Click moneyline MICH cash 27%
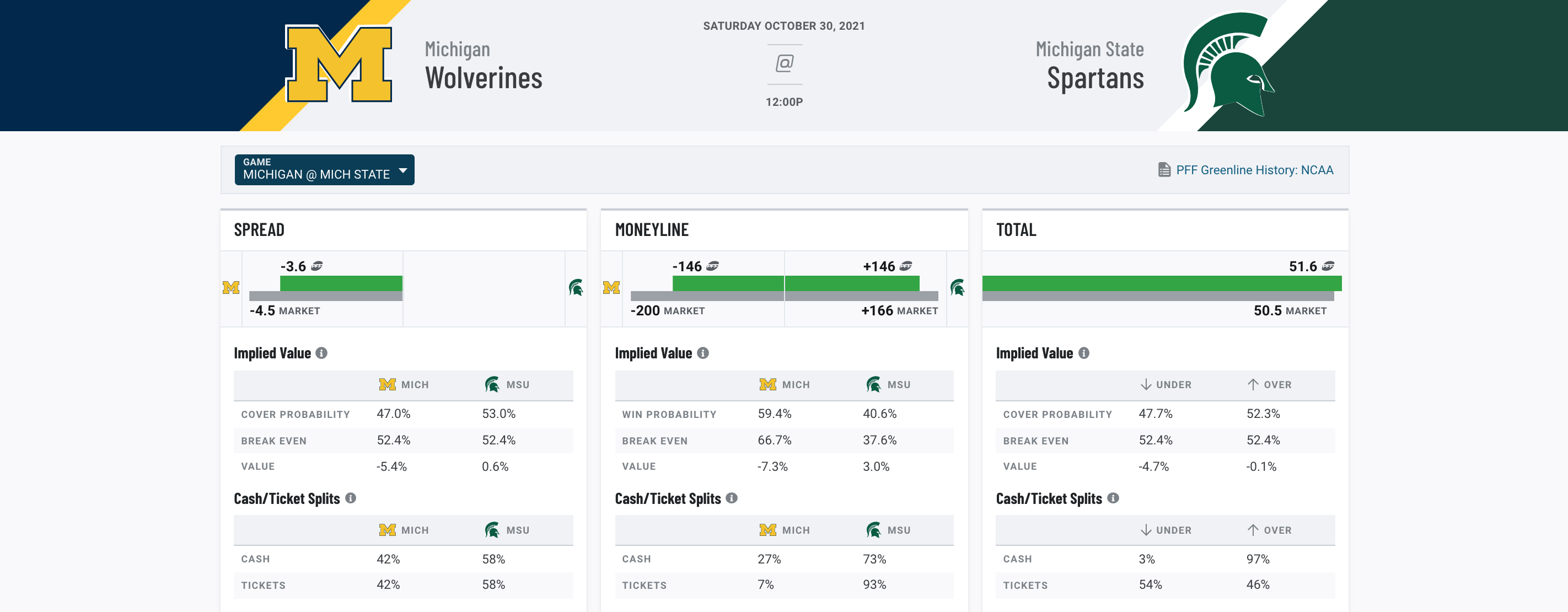Screen dimensions: 1568x612 point(769,559)
